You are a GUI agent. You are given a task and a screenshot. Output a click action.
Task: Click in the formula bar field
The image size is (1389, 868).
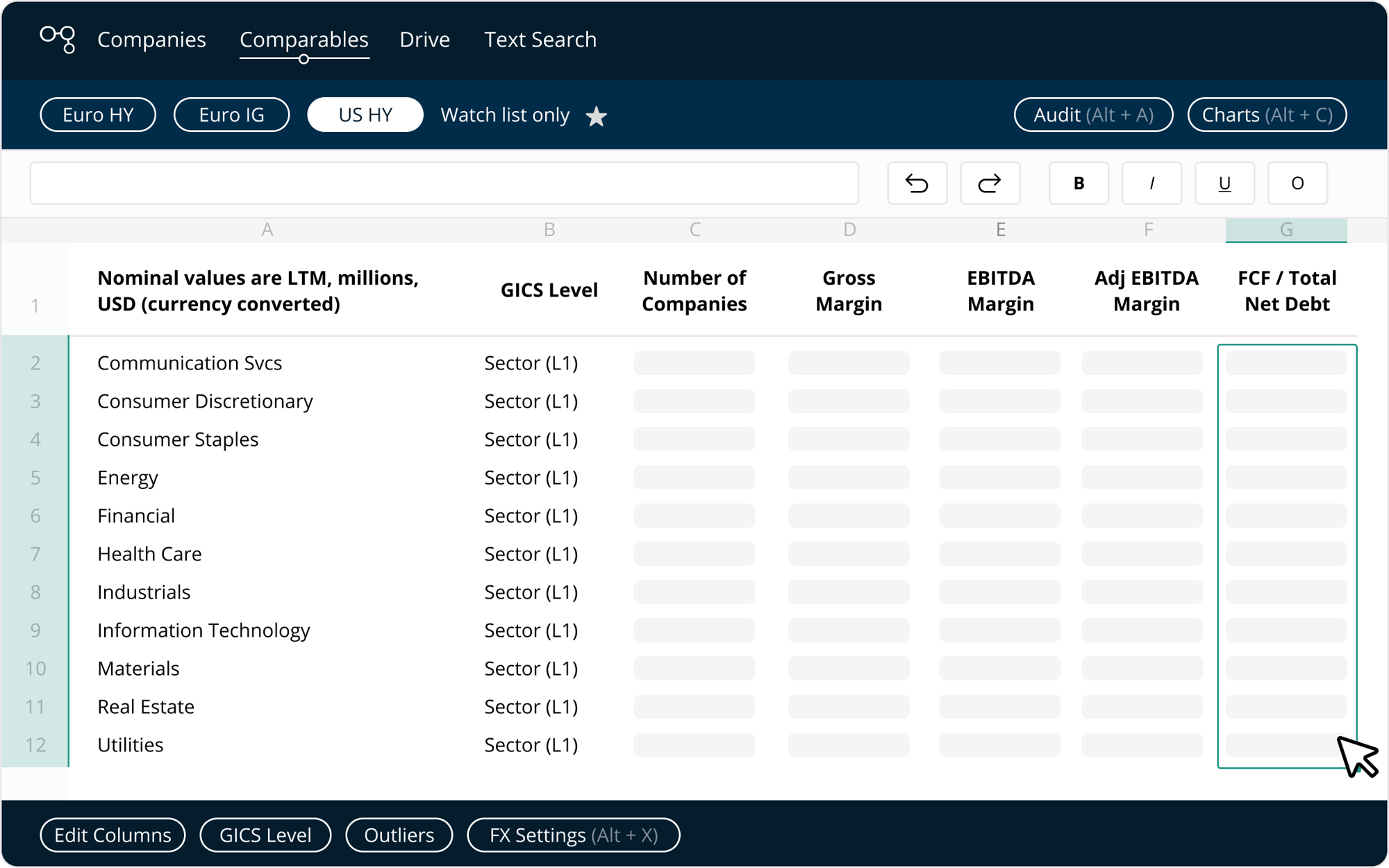444,183
